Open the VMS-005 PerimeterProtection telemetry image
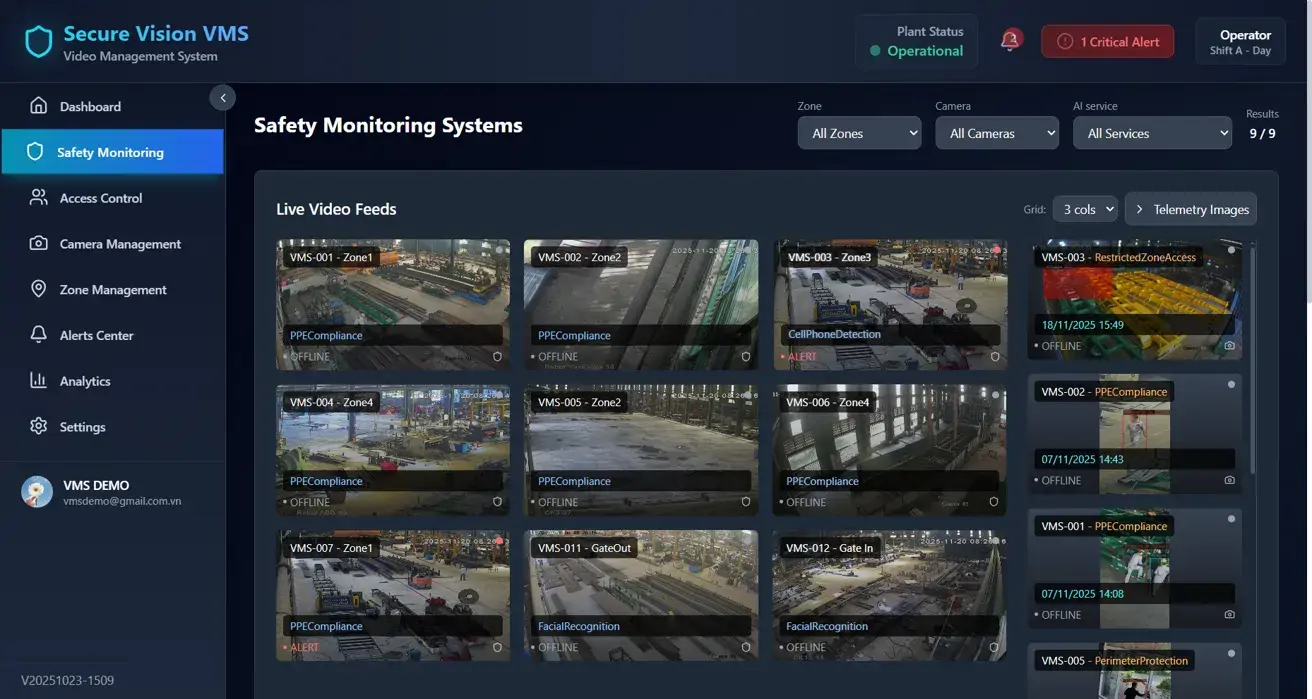The image size is (1312, 699). coord(1135,671)
